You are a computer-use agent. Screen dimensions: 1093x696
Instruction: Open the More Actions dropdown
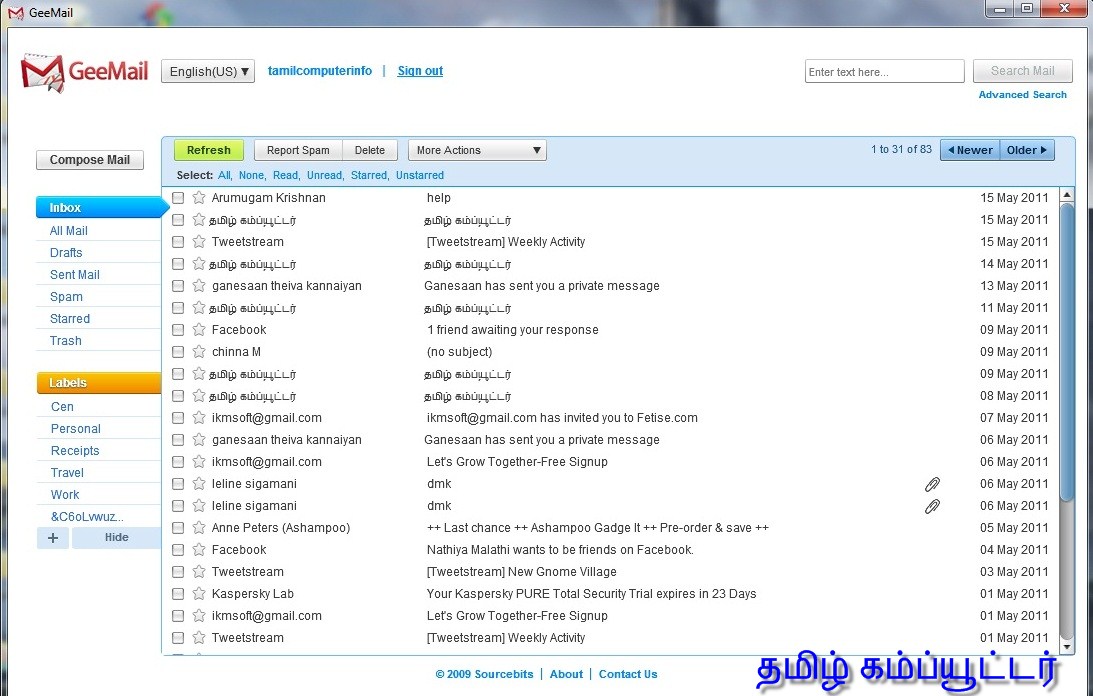pos(477,149)
